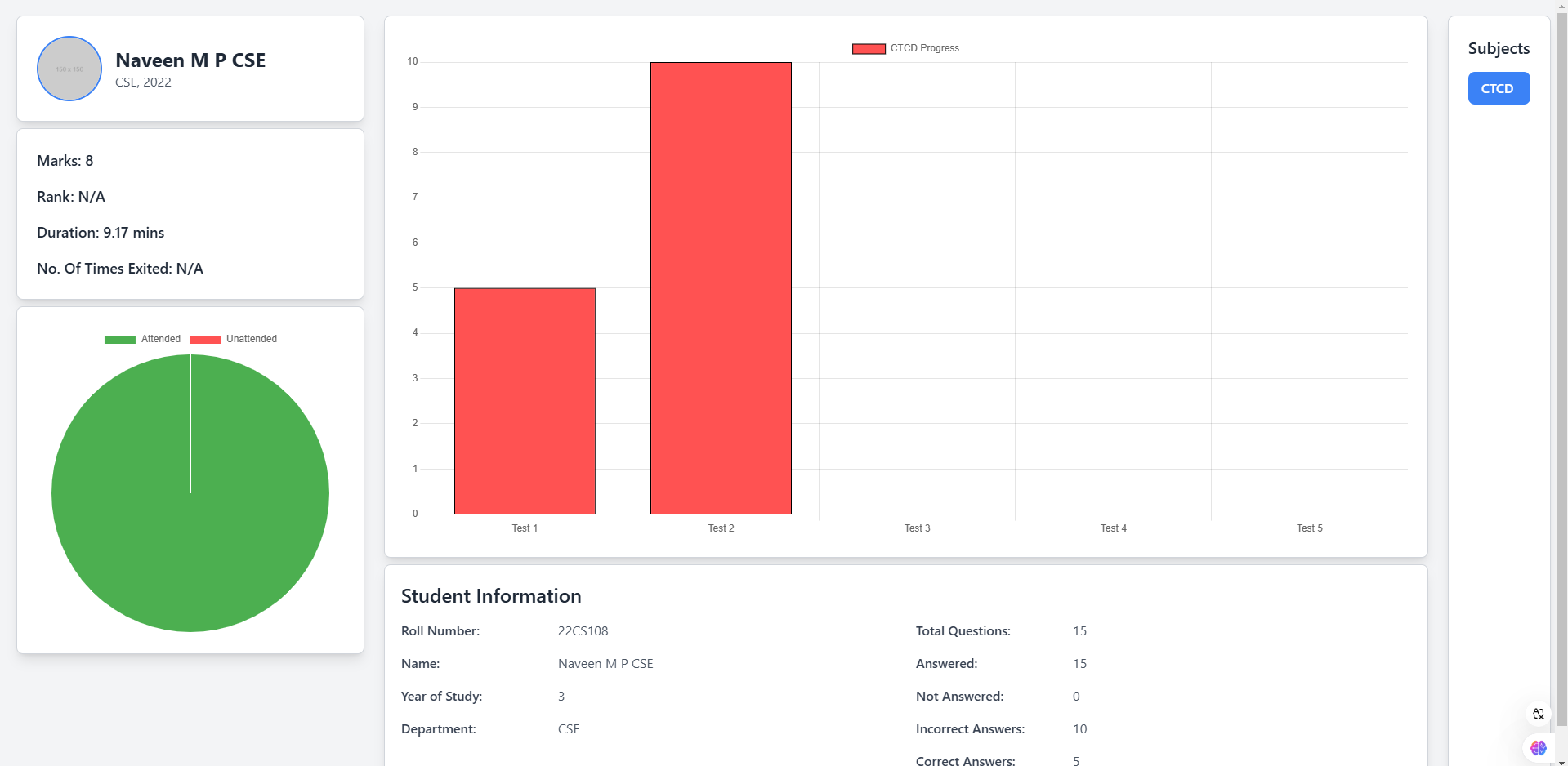
Task: Click the Test 4 axis label
Action: (1113, 528)
